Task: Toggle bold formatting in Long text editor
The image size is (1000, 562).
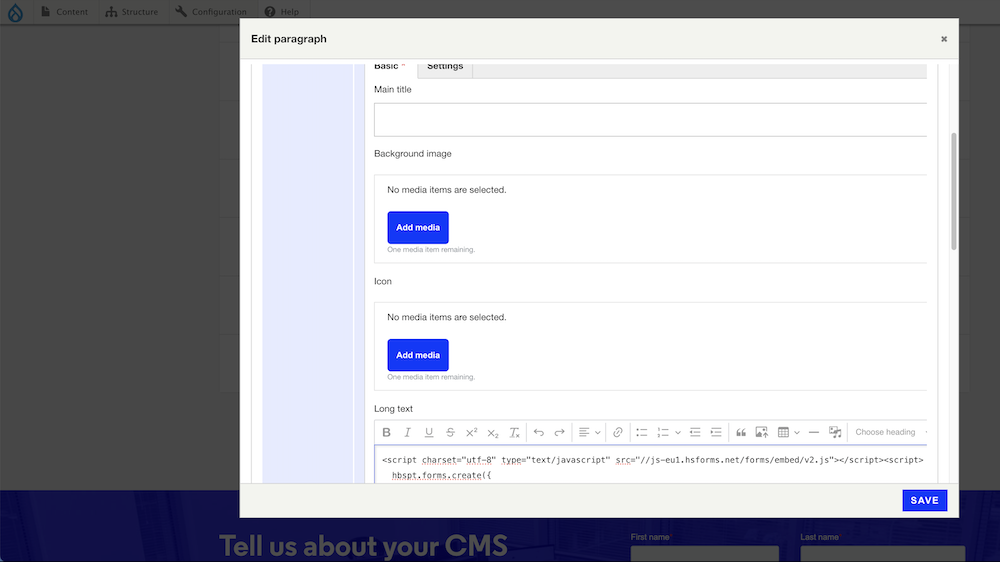Action: pos(386,432)
